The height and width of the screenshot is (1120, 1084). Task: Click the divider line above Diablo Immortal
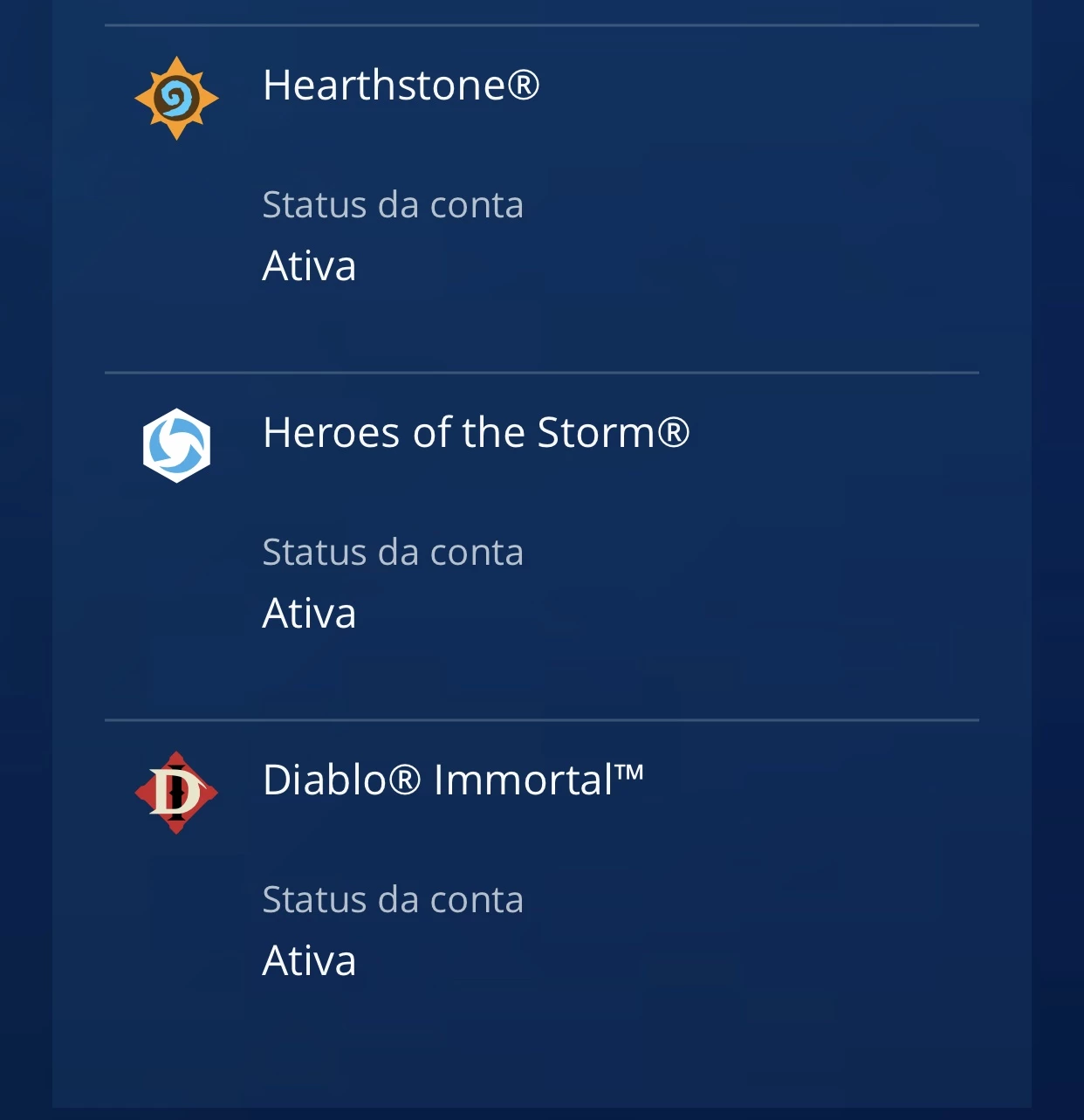pos(542,720)
